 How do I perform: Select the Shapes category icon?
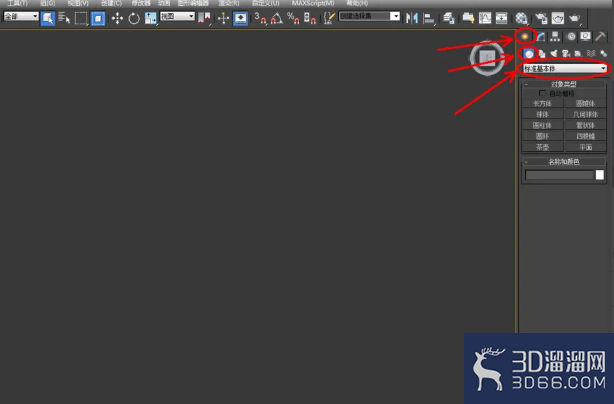point(542,54)
